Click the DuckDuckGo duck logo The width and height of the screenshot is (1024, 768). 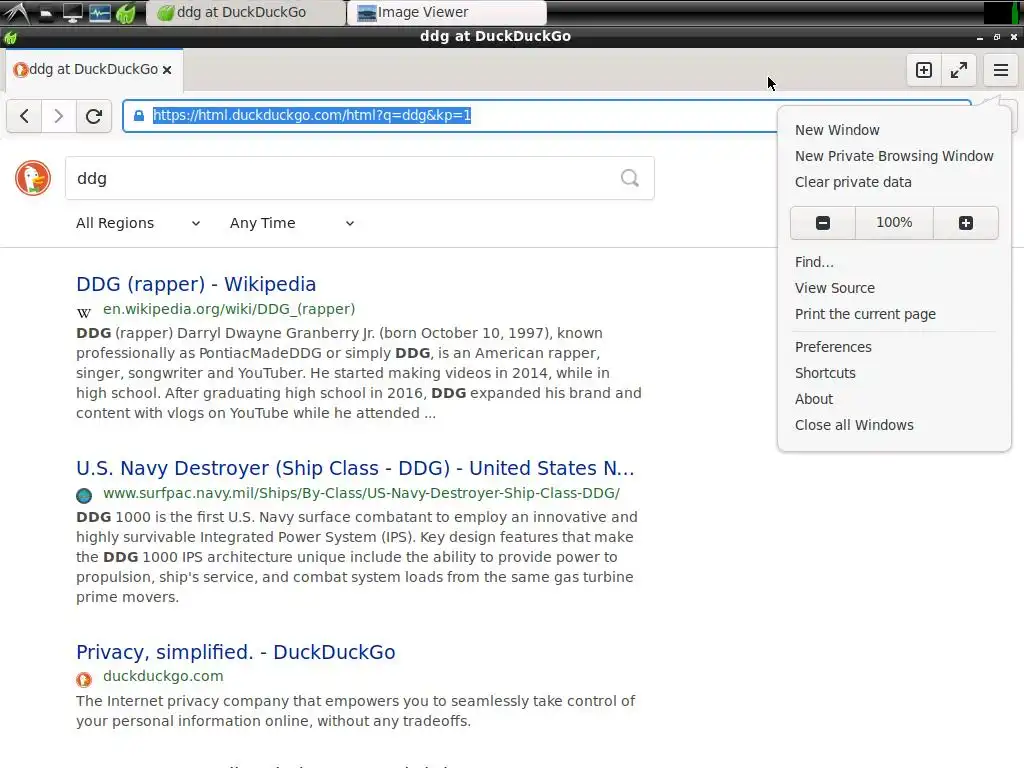click(x=33, y=178)
